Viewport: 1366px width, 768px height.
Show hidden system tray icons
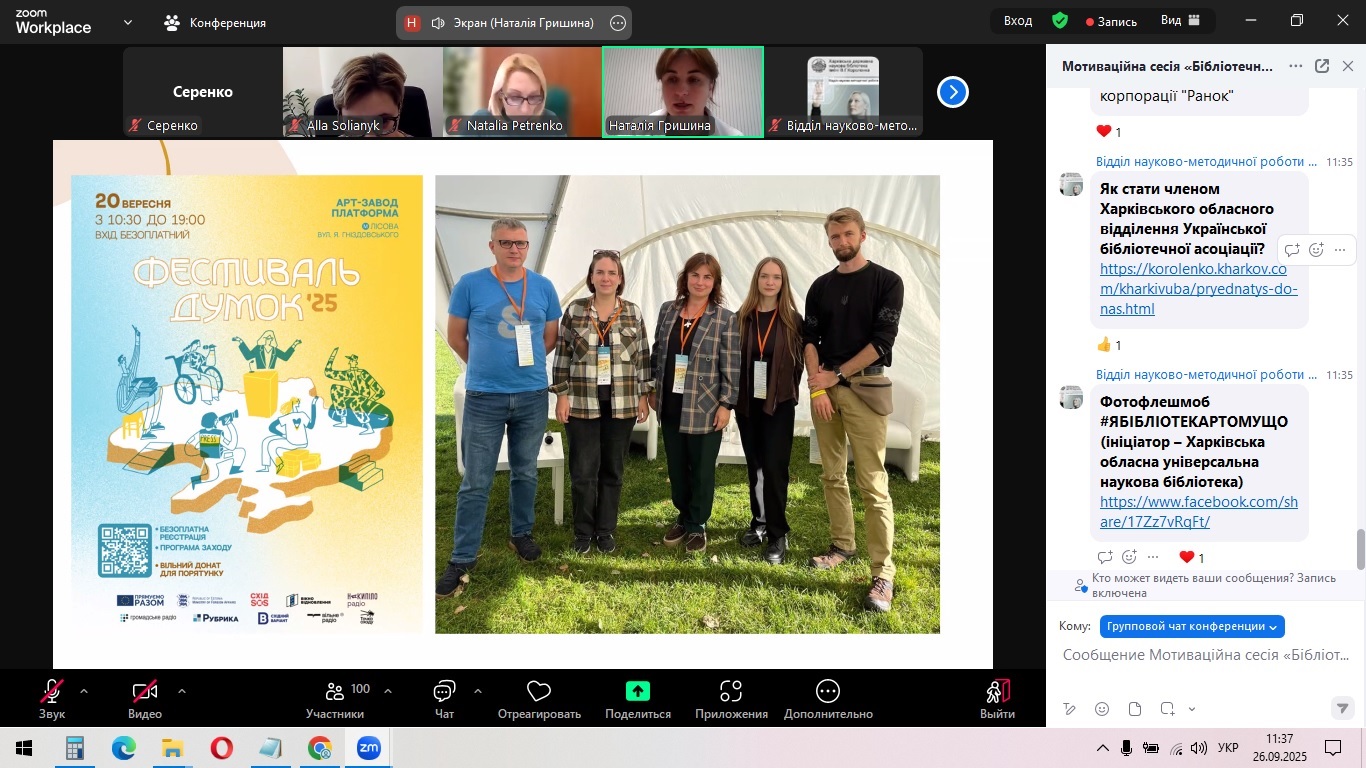(x=1103, y=748)
